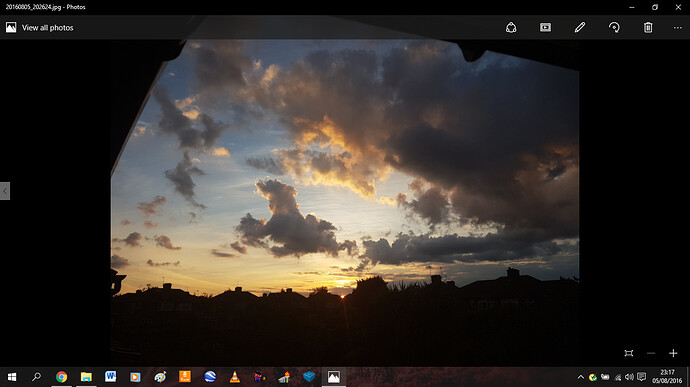Image resolution: width=690 pixels, height=387 pixels.
Task: Open File Explorer from the taskbar
Action: pyautogui.click(x=86, y=377)
